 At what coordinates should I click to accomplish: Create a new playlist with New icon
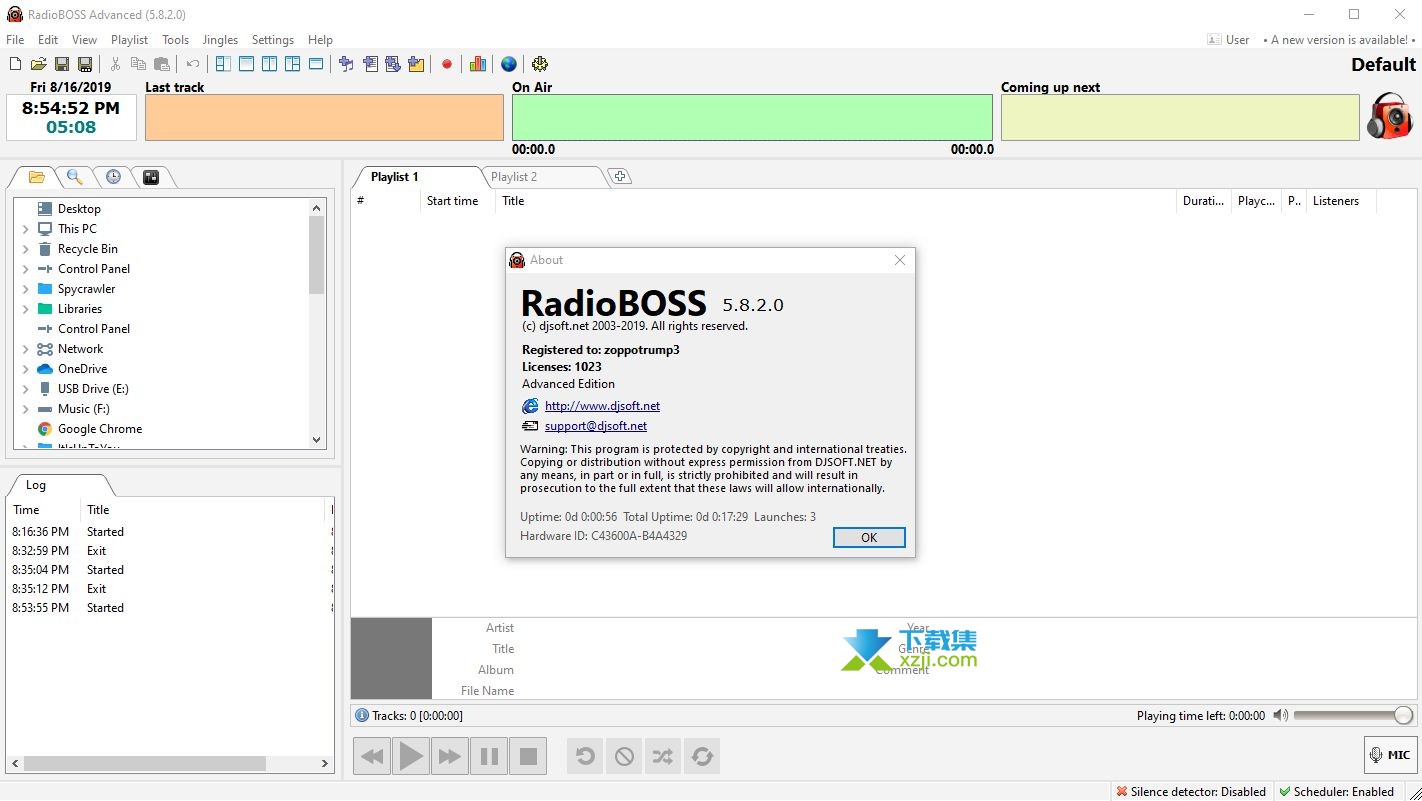(15, 64)
